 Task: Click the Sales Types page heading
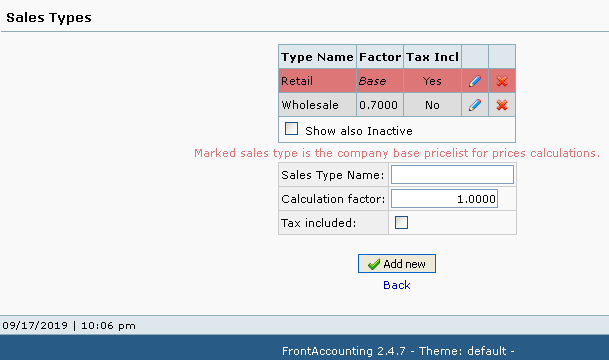pos(49,18)
